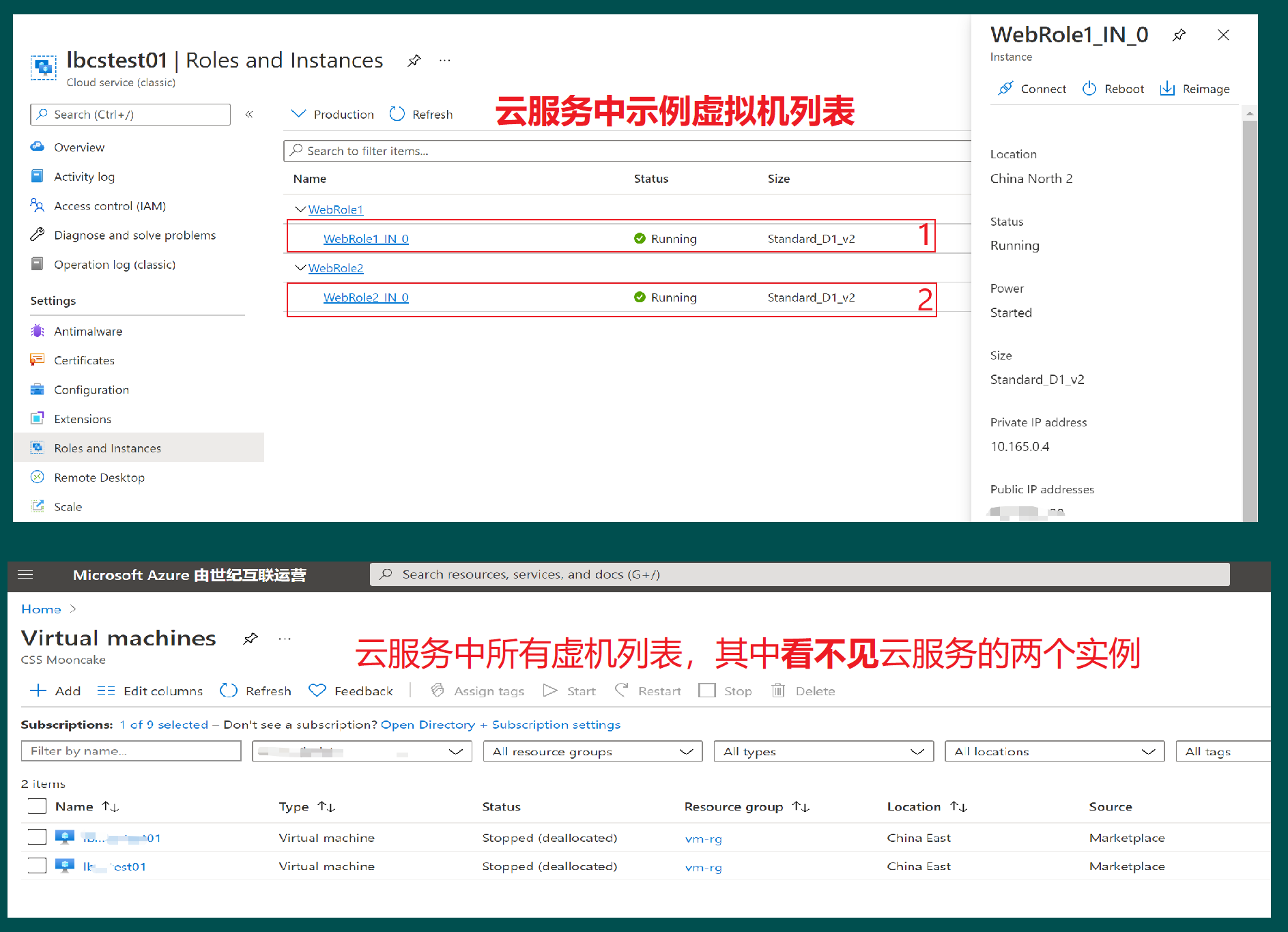This screenshot has height=932, width=1288.
Task: Click the Reimage download icon
Action: (x=1167, y=89)
